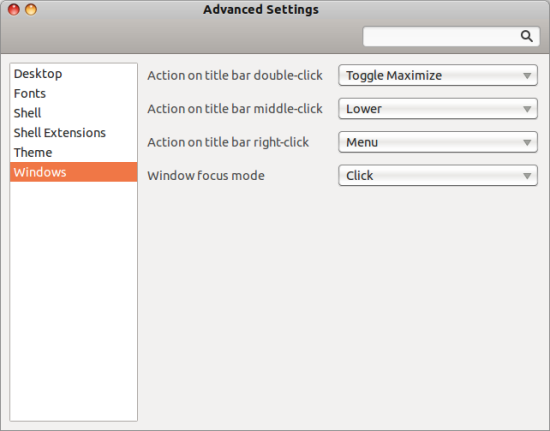Click the title bar double-click action label
Viewport: 550px width, 431px height.
[235, 75]
